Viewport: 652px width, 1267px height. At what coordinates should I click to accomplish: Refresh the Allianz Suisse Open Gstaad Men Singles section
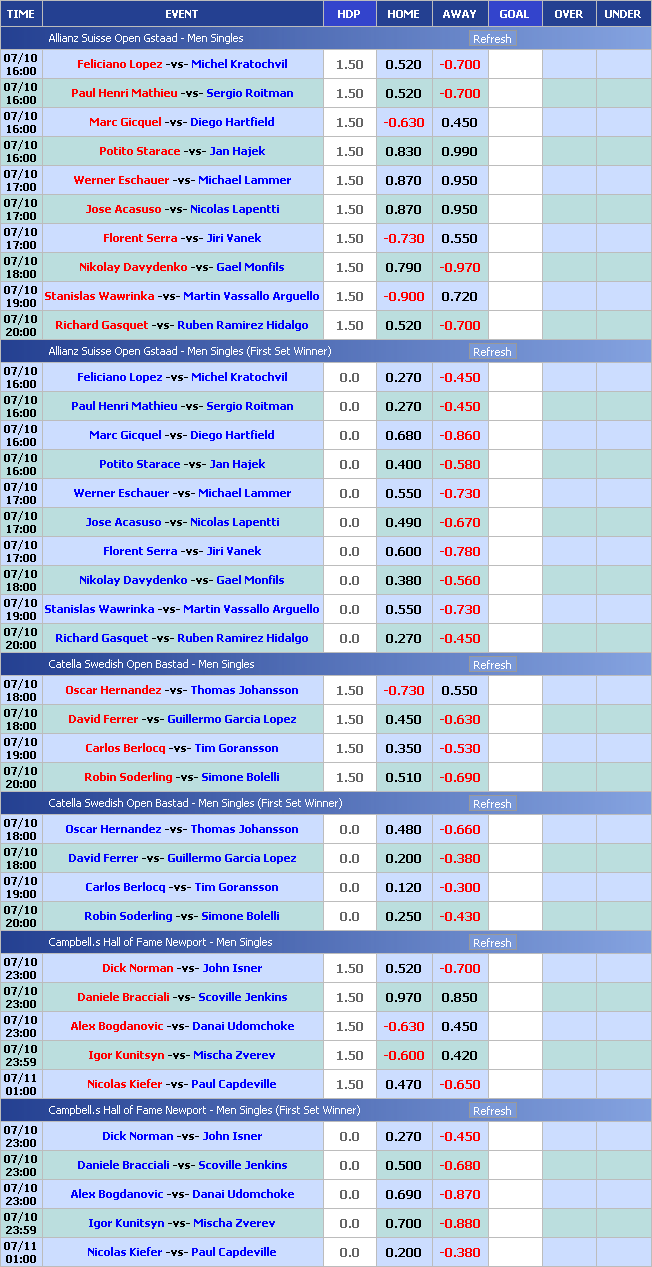(491, 39)
